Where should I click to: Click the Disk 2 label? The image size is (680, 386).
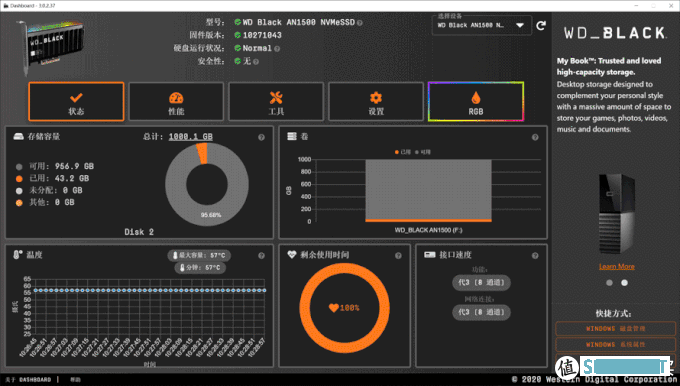point(139,232)
